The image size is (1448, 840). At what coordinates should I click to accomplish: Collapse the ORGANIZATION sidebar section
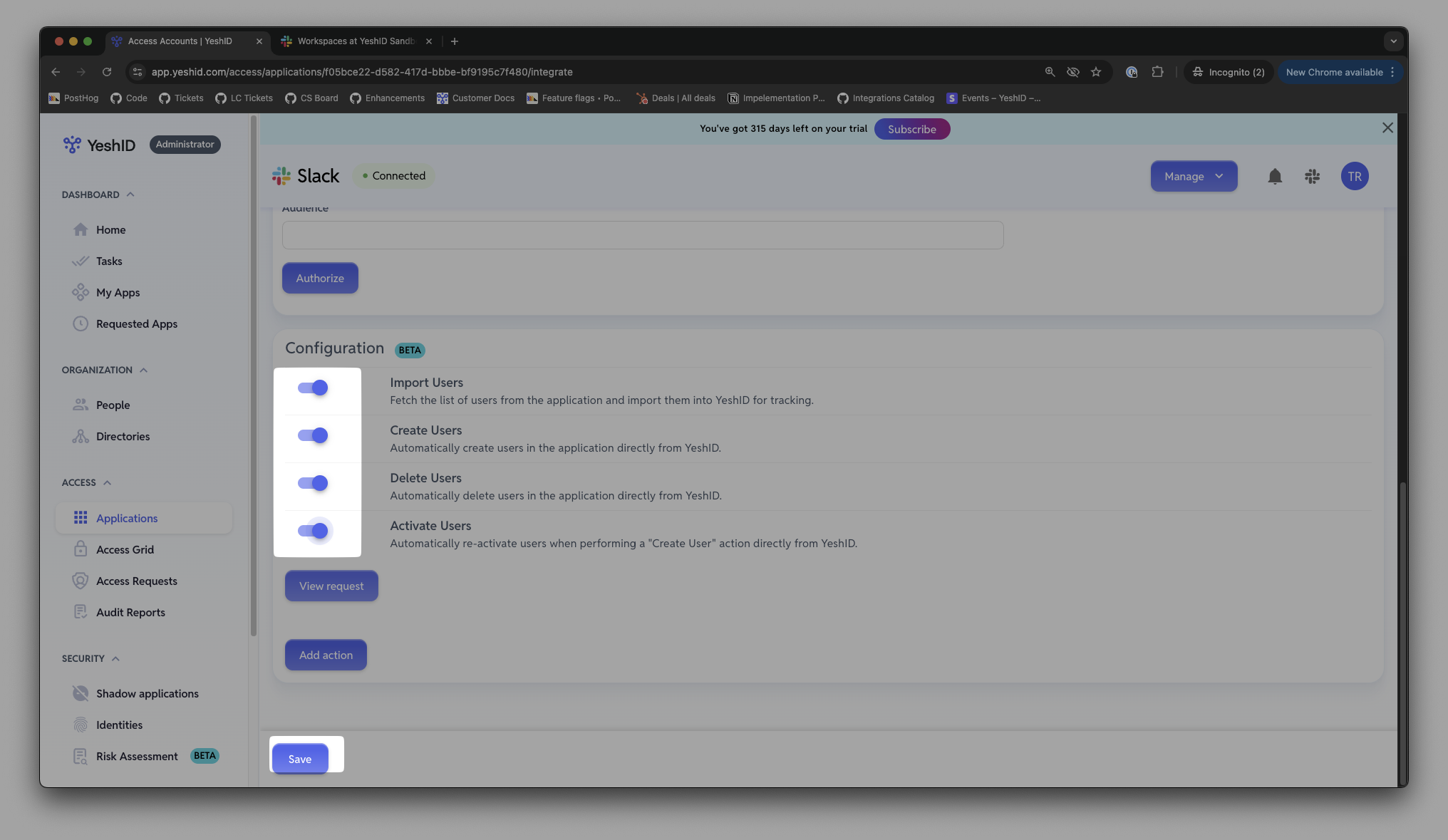pos(143,370)
